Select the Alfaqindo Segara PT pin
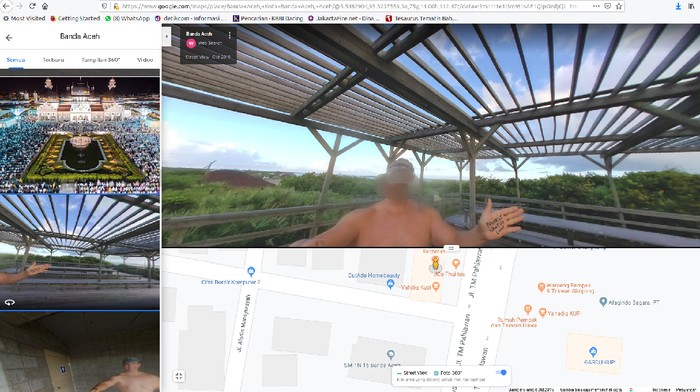This screenshot has height=392, width=700. click(x=603, y=302)
